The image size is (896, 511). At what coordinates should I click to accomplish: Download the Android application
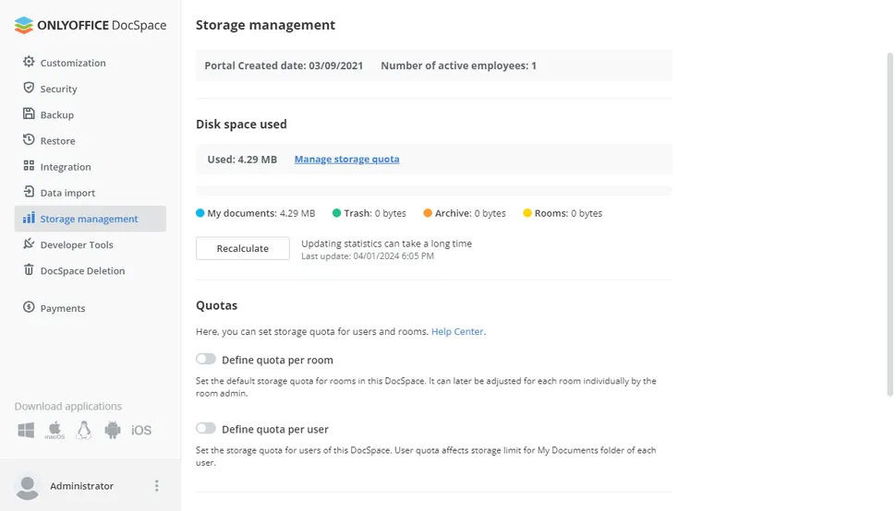[112, 430]
